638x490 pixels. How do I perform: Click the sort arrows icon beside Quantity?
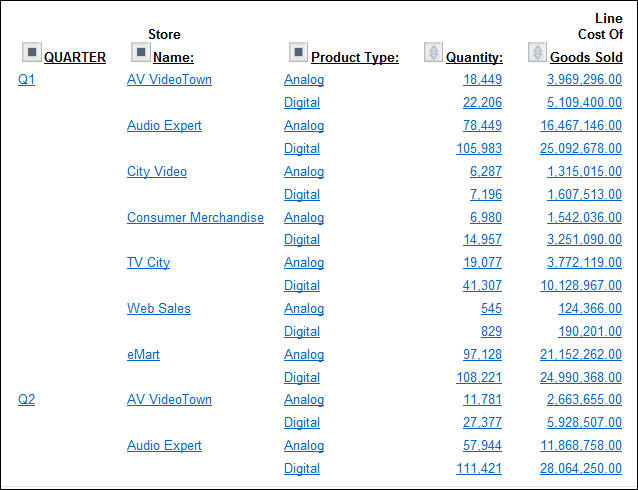tap(433, 52)
